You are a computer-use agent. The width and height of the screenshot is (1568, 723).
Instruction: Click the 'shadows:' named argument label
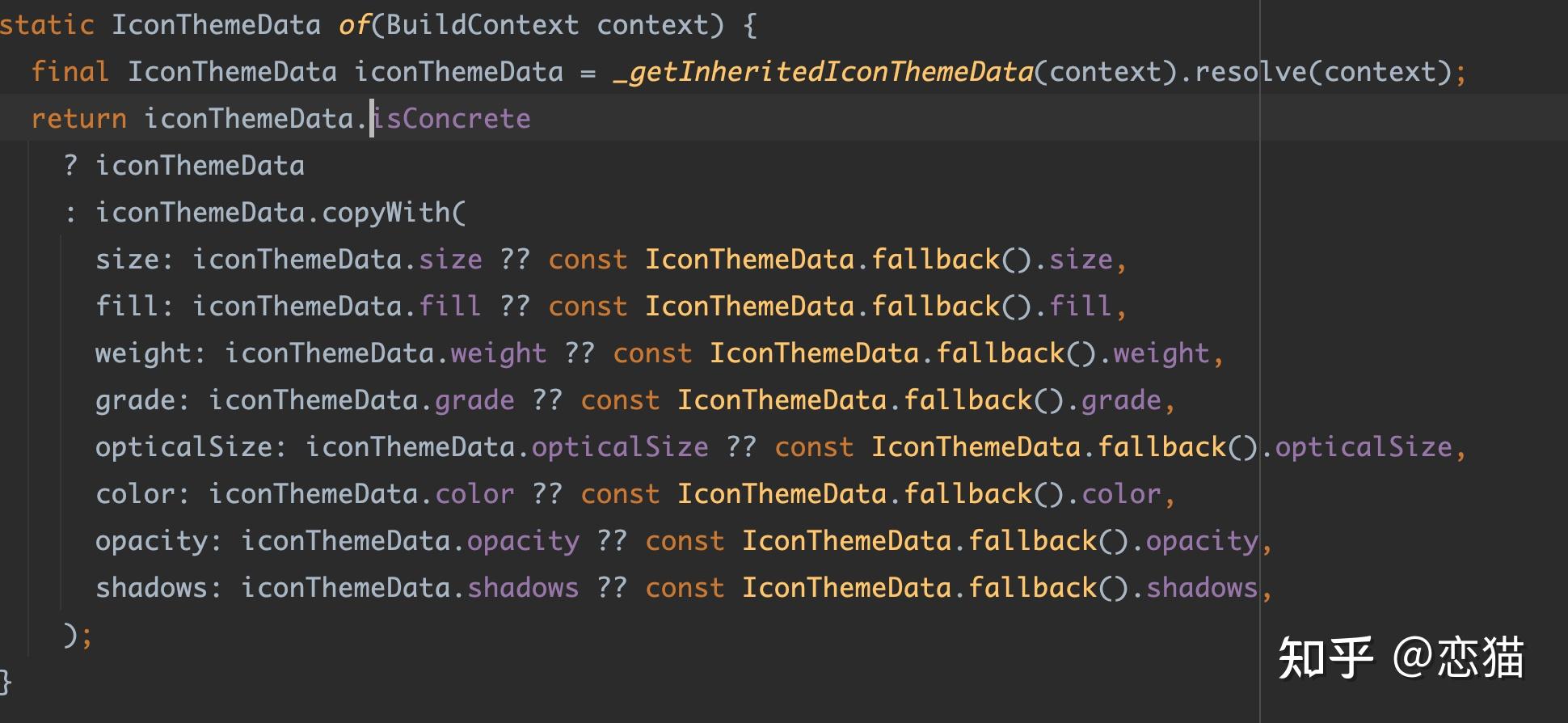[158, 588]
